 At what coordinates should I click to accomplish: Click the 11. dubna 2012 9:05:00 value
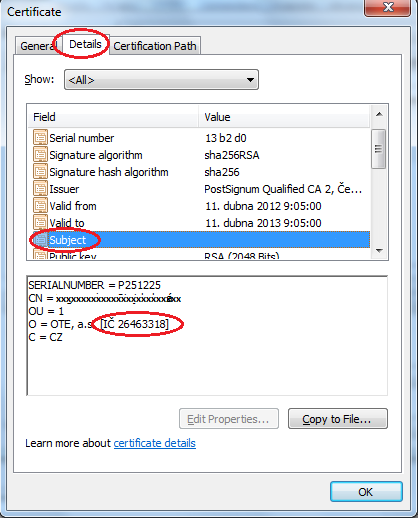[x=263, y=206]
